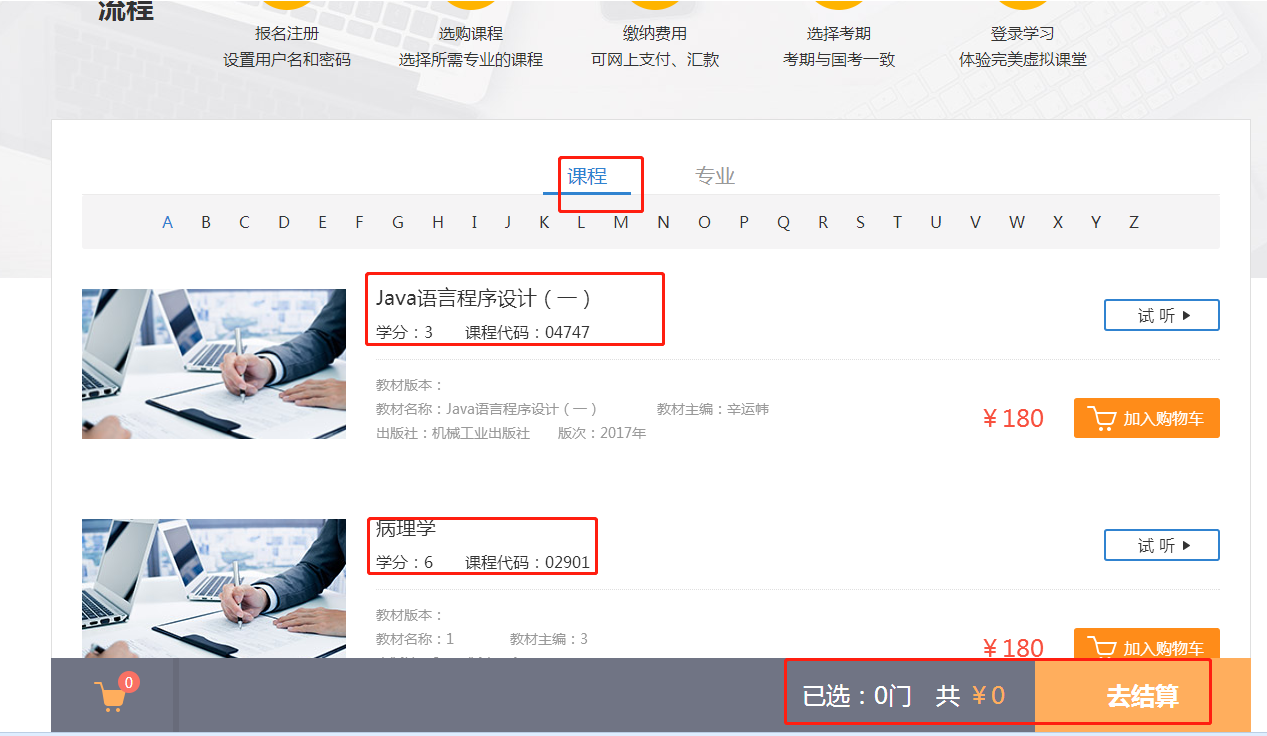Click the cart item count badge
1267x736 pixels.
(x=129, y=682)
